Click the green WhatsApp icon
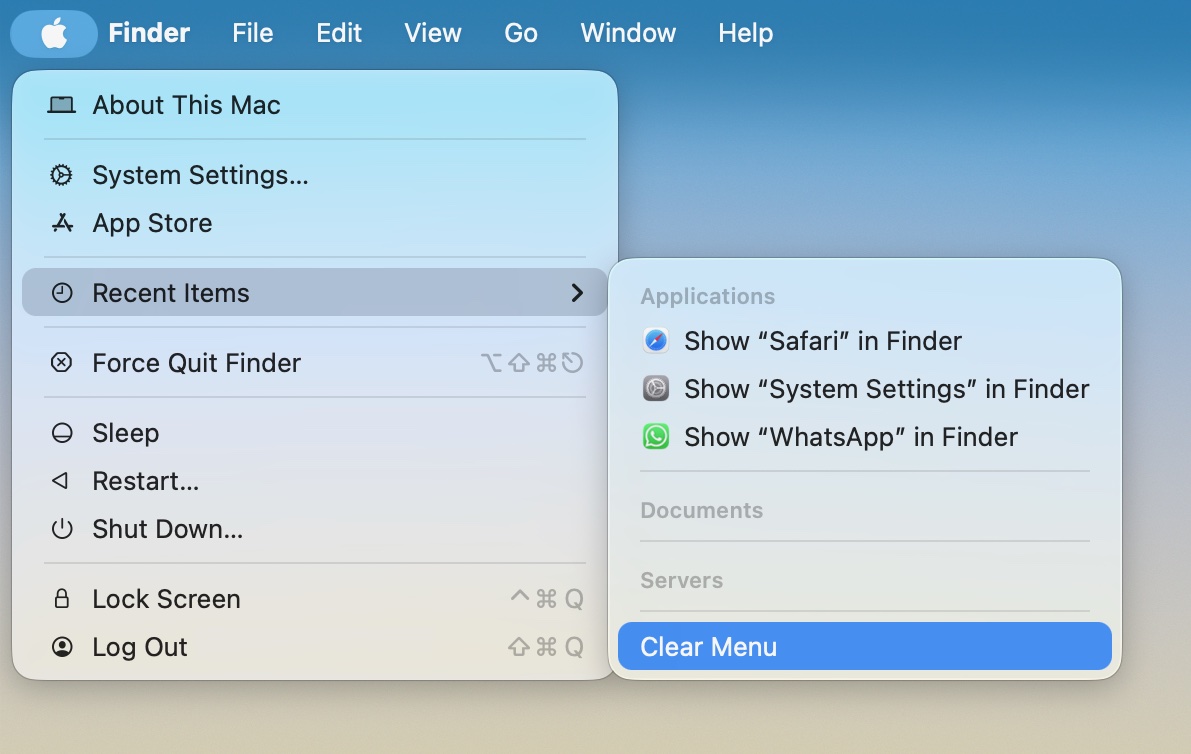This screenshot has width=1191, height=754. coord(656,437)
